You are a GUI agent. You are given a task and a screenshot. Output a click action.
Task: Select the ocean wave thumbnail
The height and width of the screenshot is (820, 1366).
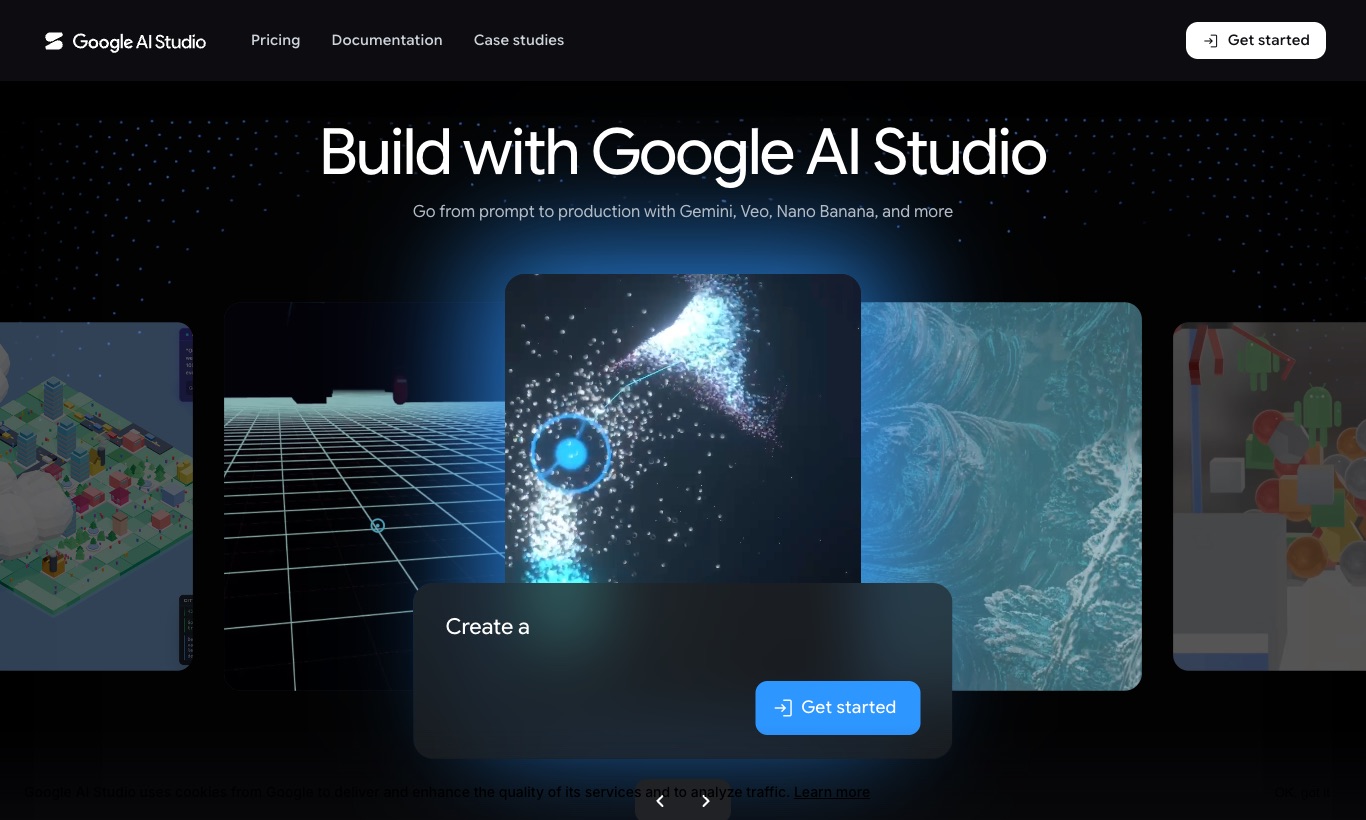1001,496
